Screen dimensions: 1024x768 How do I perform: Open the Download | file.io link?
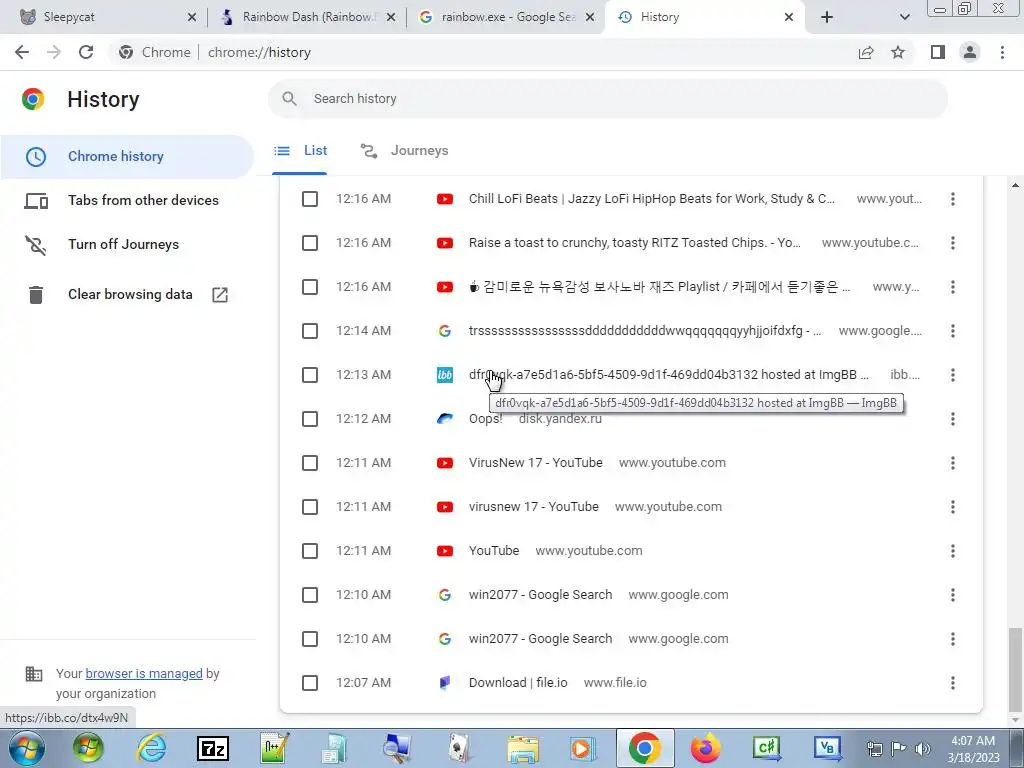tap(518, 683)
